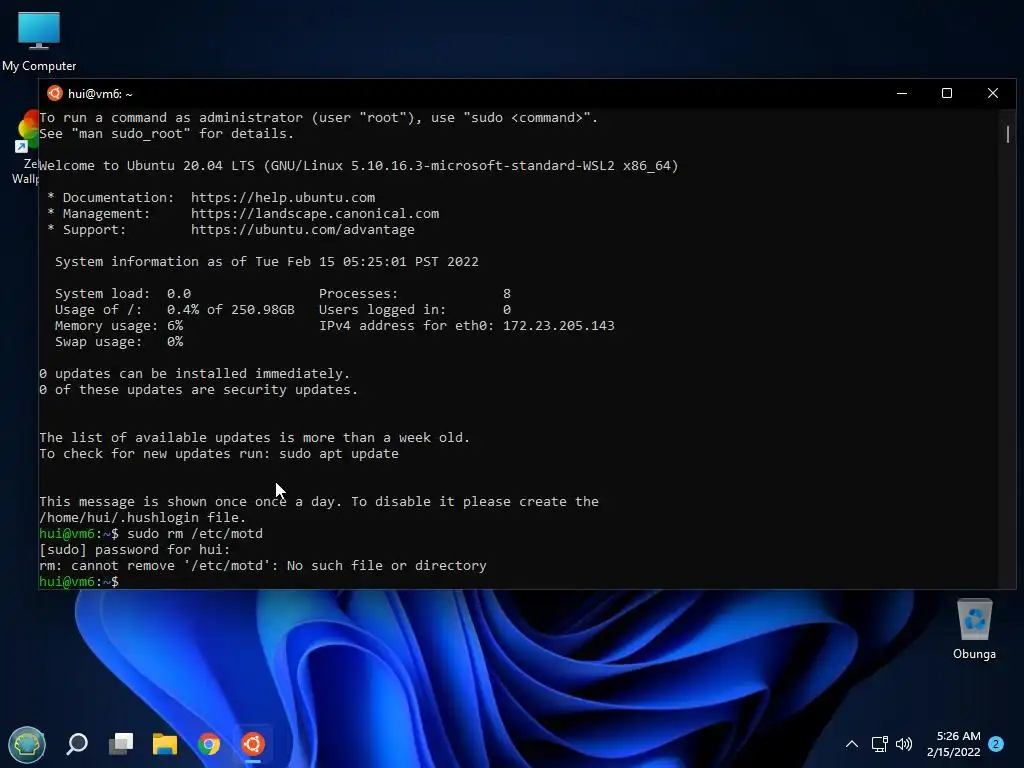Click the 'hui@vm6: ~' window title text

click(100, 93)
